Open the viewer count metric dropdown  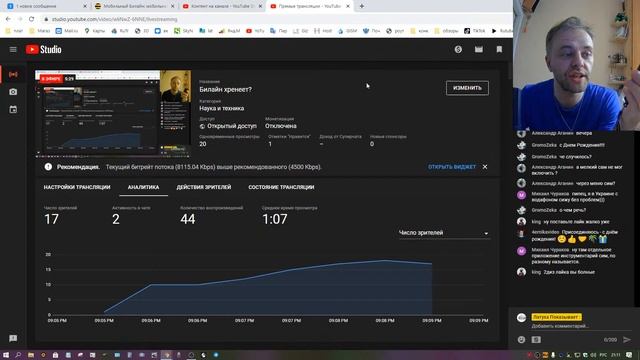coord(444,233)
